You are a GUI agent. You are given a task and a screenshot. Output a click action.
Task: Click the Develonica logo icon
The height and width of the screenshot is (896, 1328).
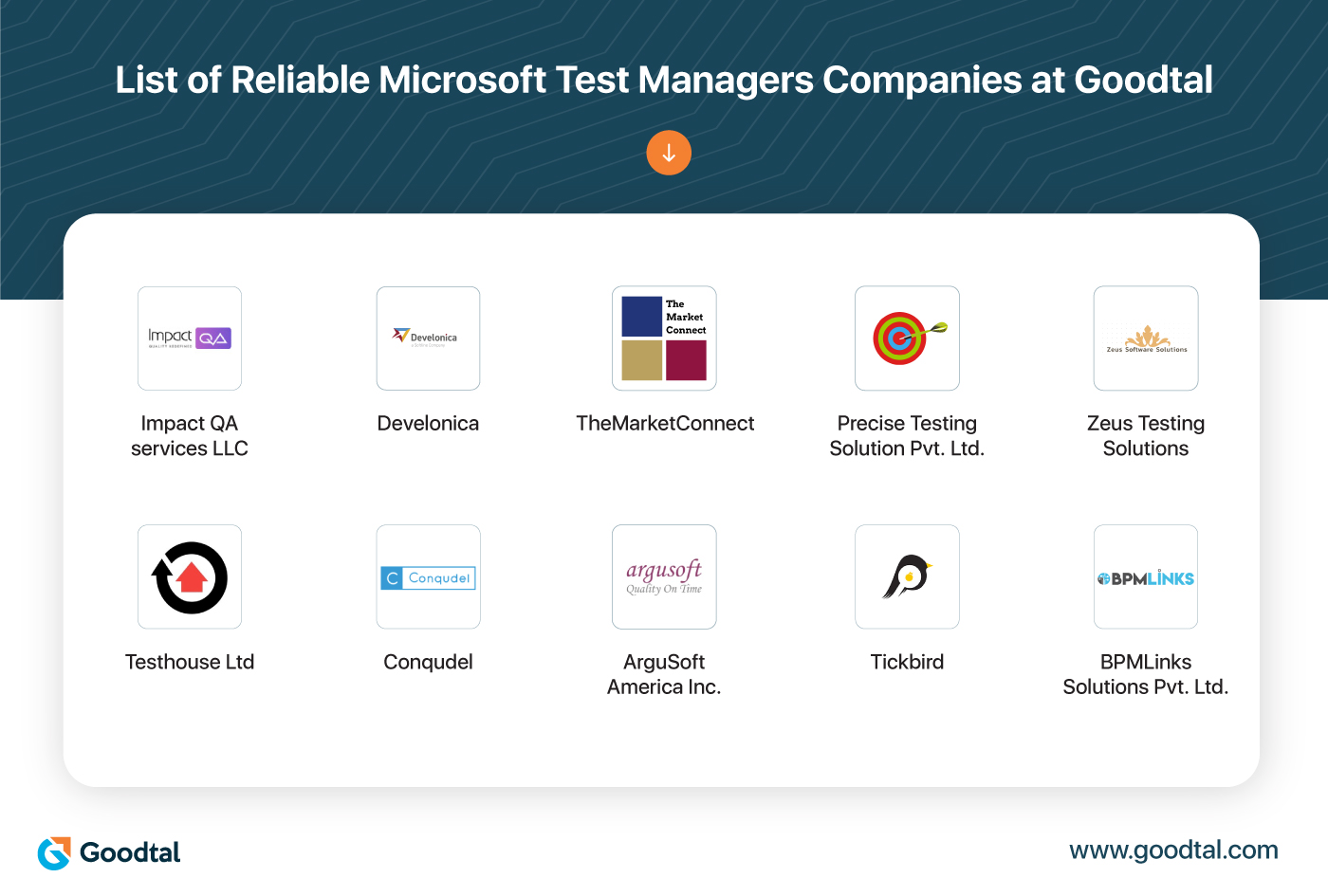(428, 338)
